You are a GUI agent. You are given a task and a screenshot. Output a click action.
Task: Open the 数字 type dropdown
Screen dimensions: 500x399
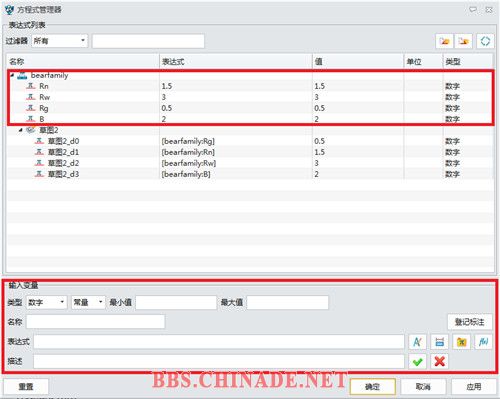coord(47,302)
